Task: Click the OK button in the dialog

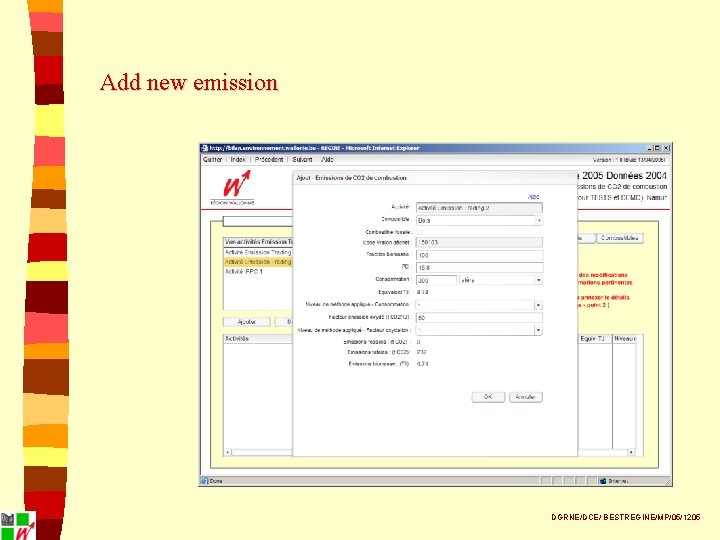Action: pos(488,397)
